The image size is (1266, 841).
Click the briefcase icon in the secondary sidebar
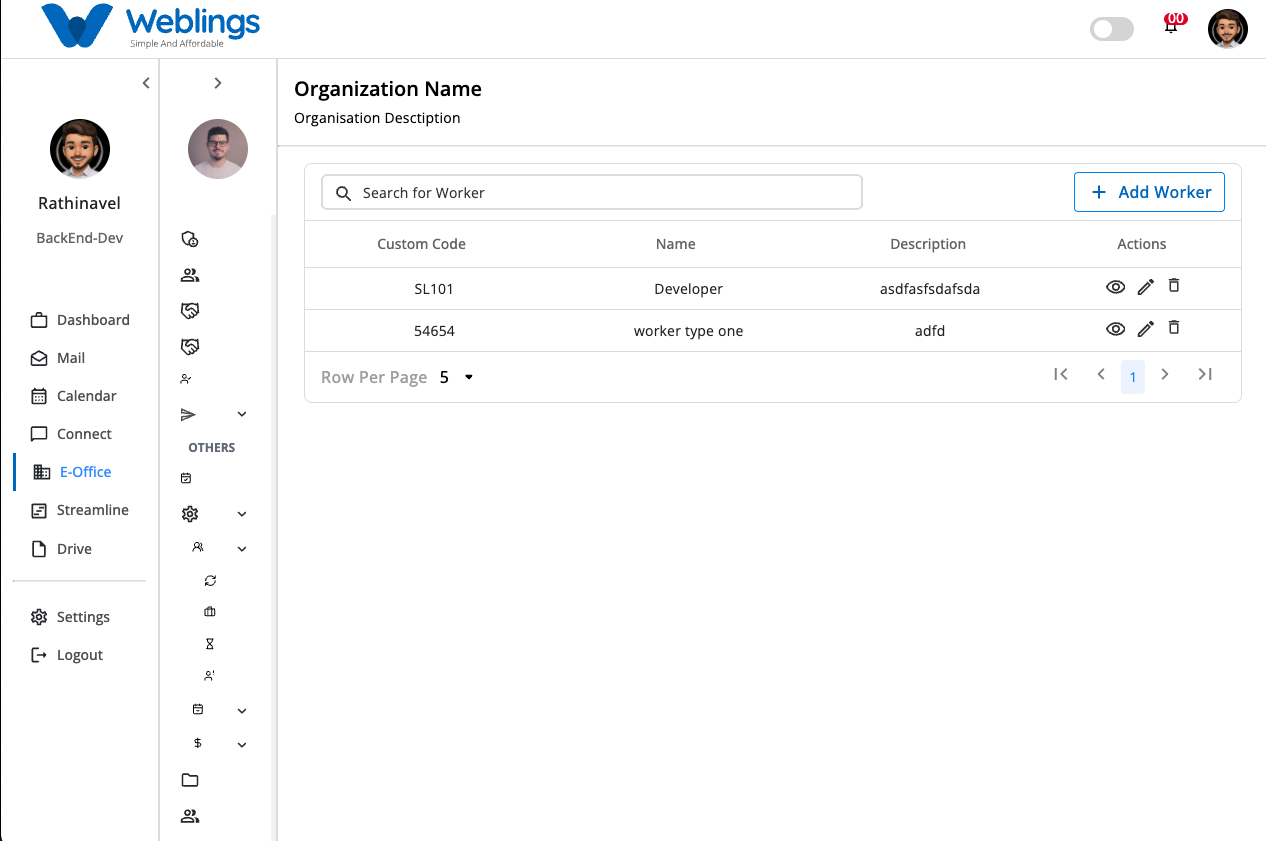point(210,612)
